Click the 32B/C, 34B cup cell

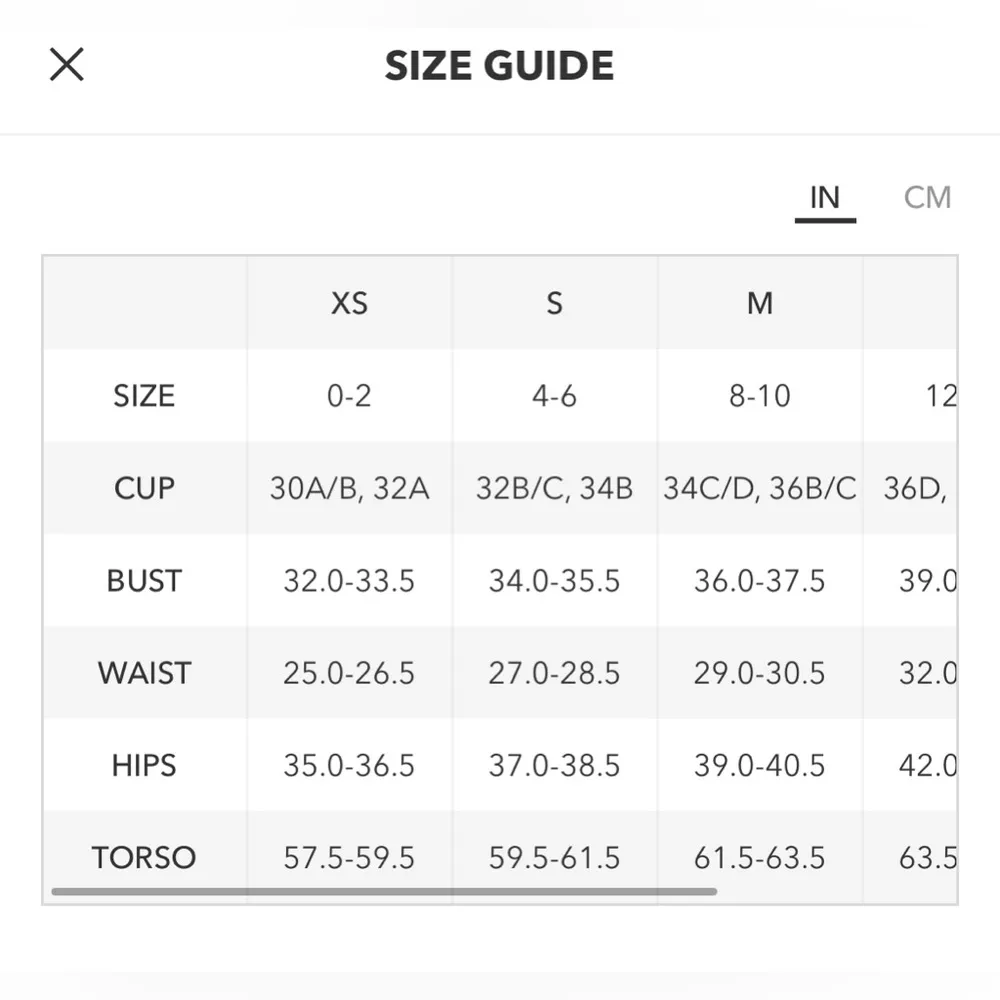coord(555,489)
